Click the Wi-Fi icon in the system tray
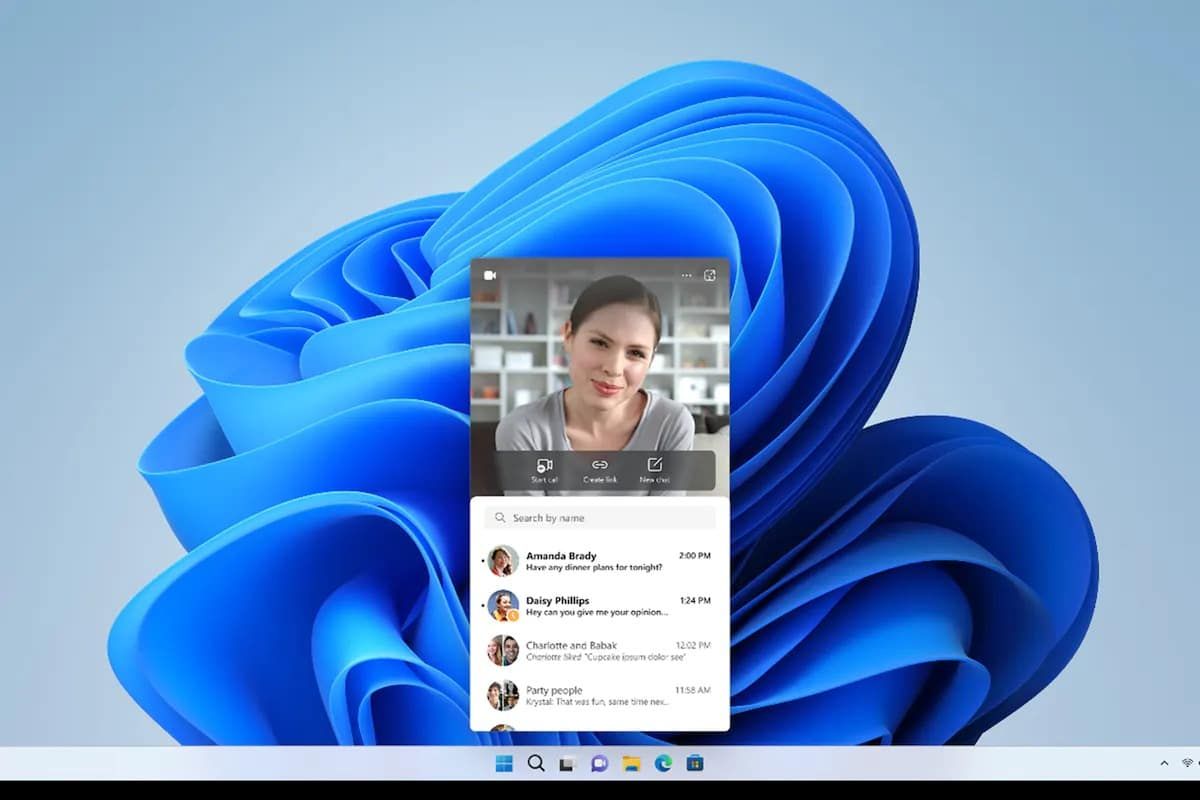 (1188, 763)
